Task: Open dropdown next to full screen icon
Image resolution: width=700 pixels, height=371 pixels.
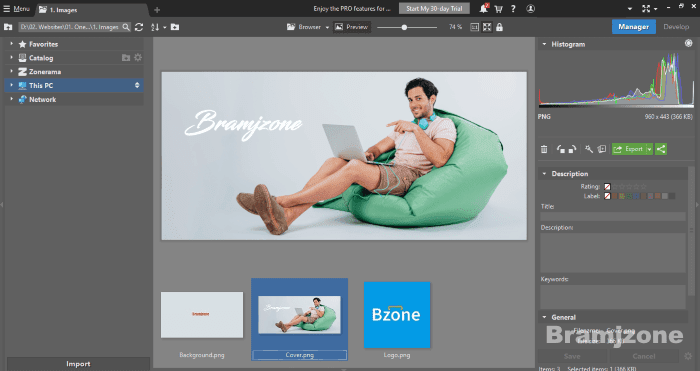Action: tap(655, 9)
